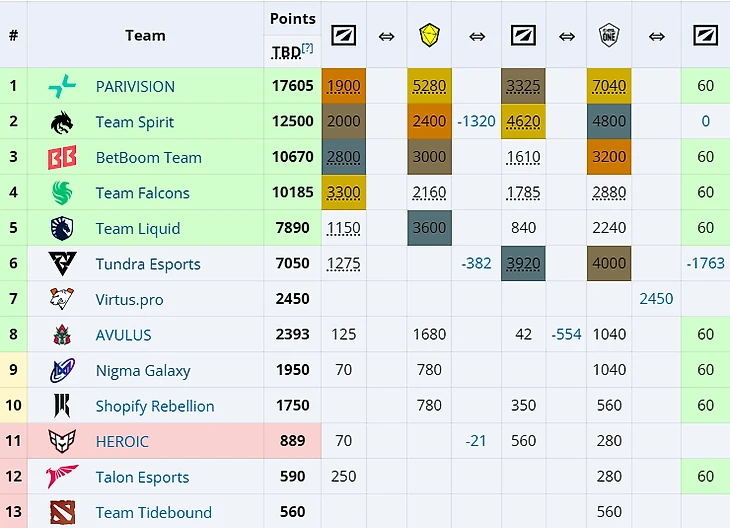Open the yellow shield tournament icon

429,35
